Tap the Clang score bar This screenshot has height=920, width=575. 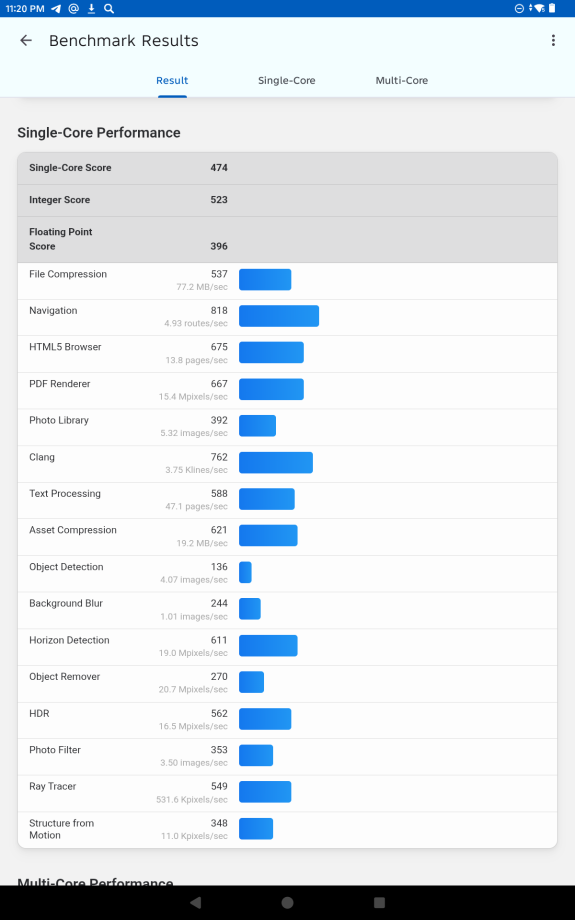[276, 462]
